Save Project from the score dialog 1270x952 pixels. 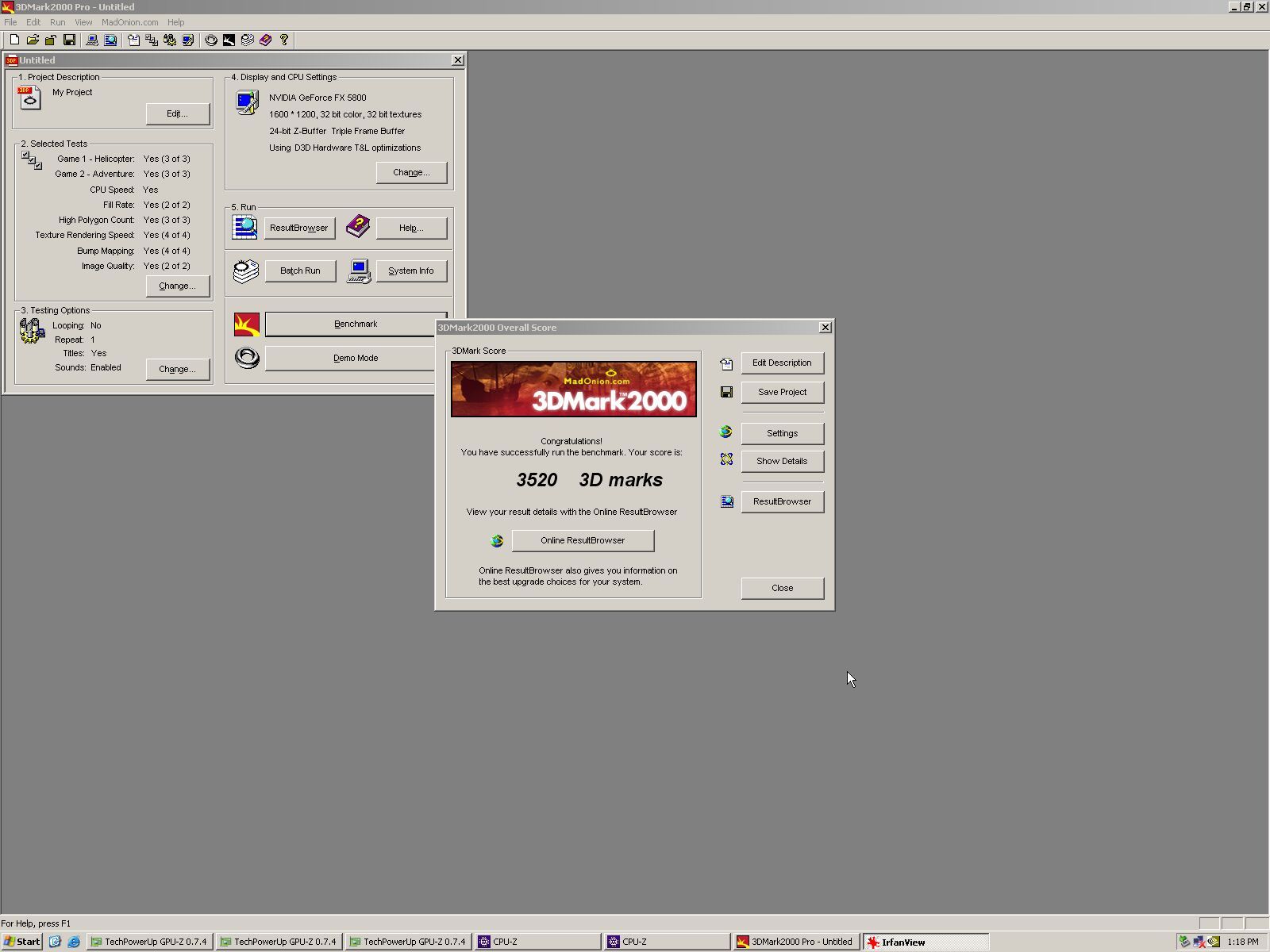pos(783,392)
